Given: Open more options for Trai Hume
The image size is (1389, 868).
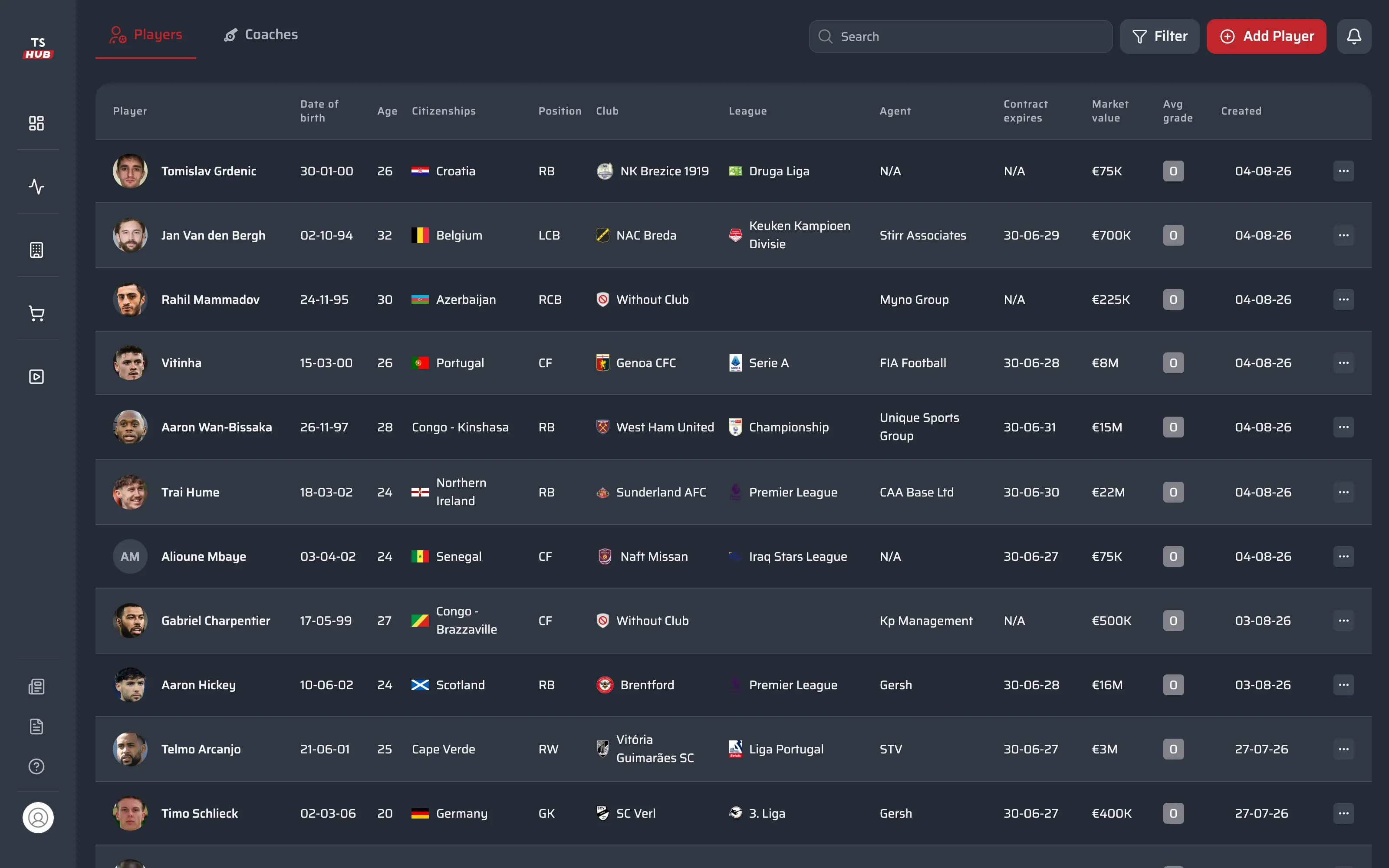Looking at the screenshot, I should 1343,492.
